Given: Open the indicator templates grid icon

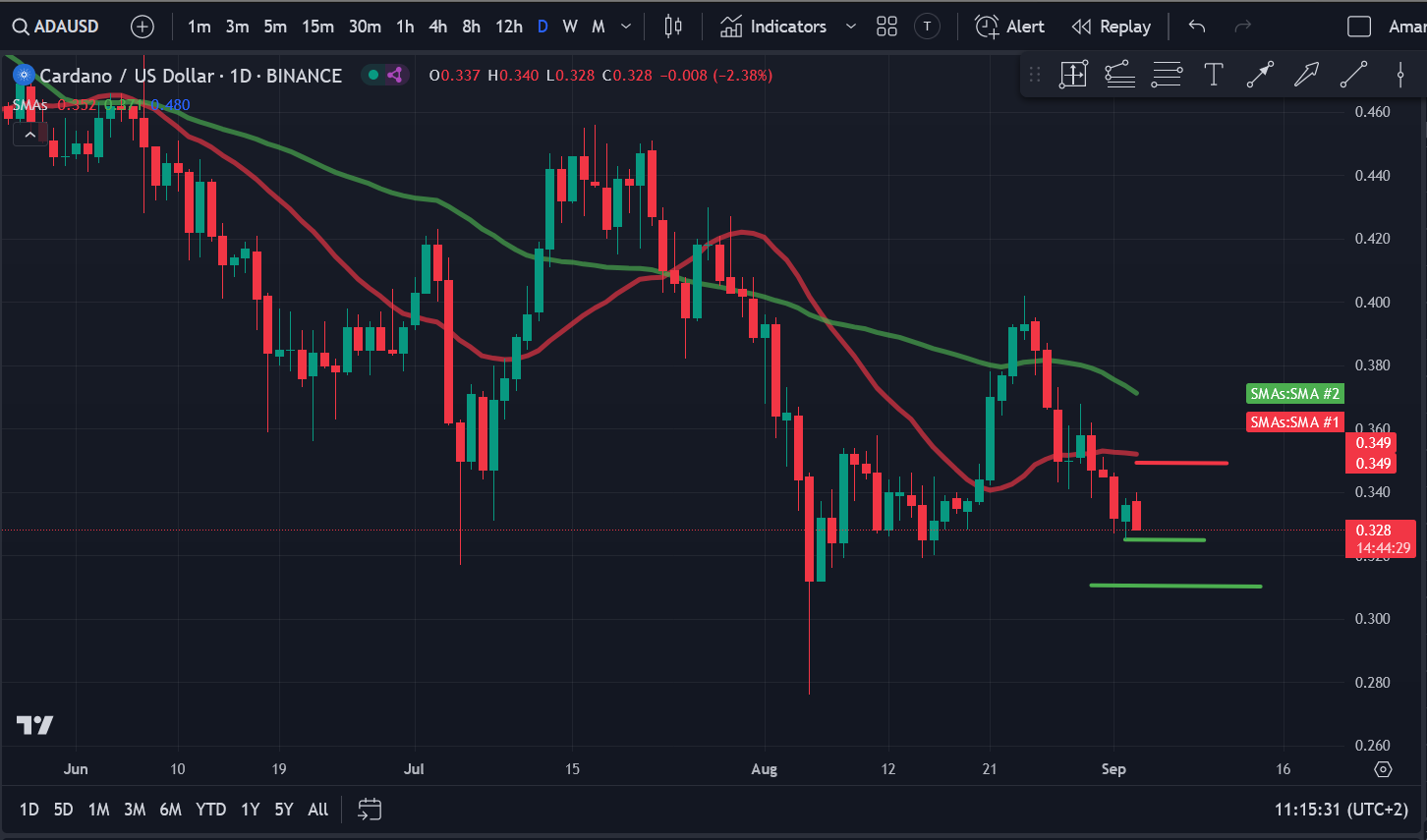Looking at the screenshot, I should (886, 27).
